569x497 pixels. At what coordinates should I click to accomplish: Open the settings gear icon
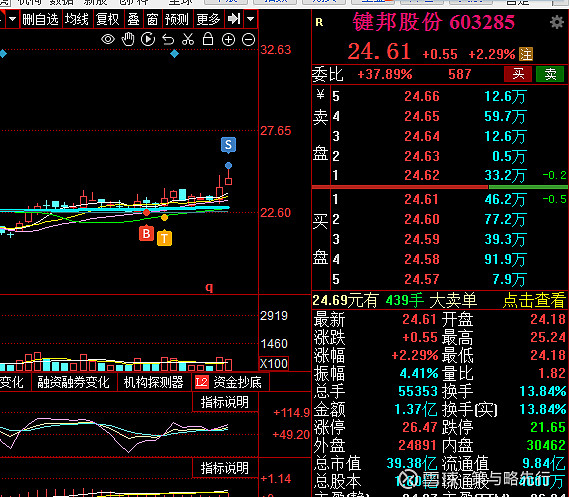557,22
